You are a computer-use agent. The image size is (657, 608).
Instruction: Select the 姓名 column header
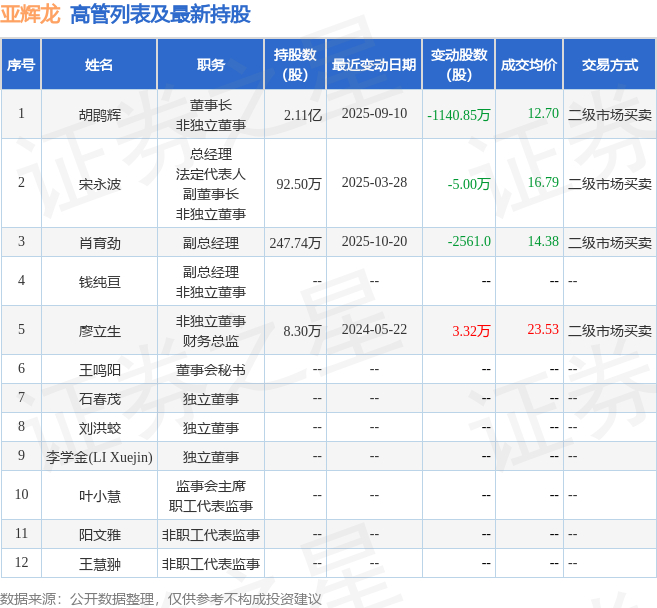(99, 65)
